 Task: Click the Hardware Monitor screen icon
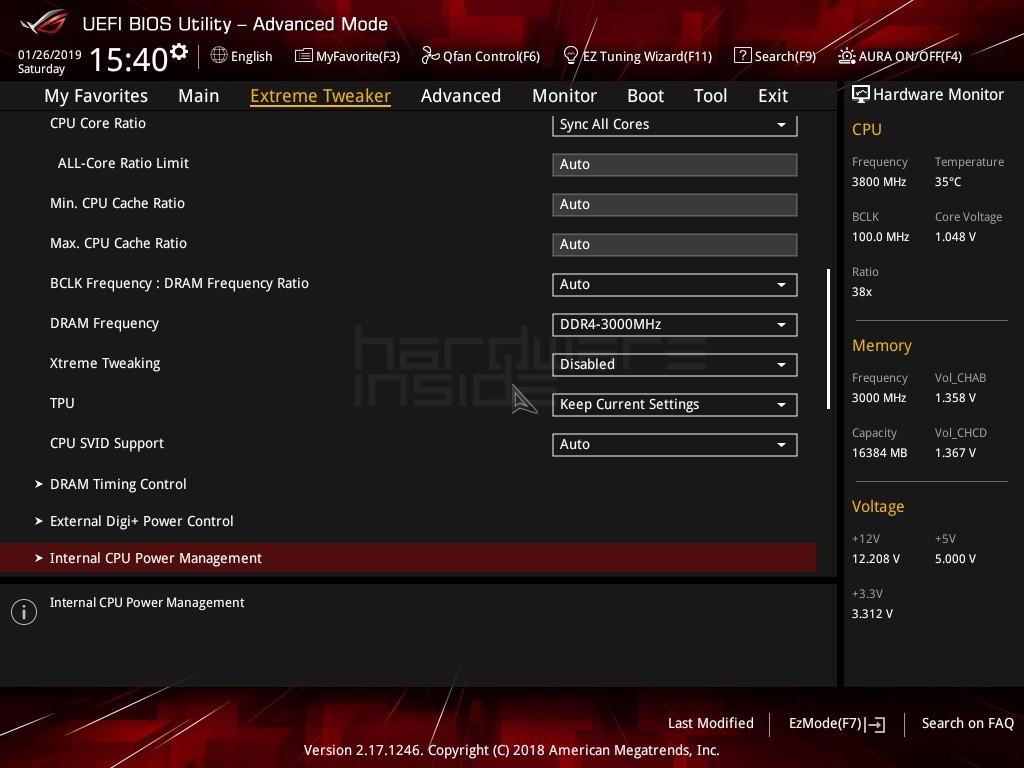[x=861, y=94]
